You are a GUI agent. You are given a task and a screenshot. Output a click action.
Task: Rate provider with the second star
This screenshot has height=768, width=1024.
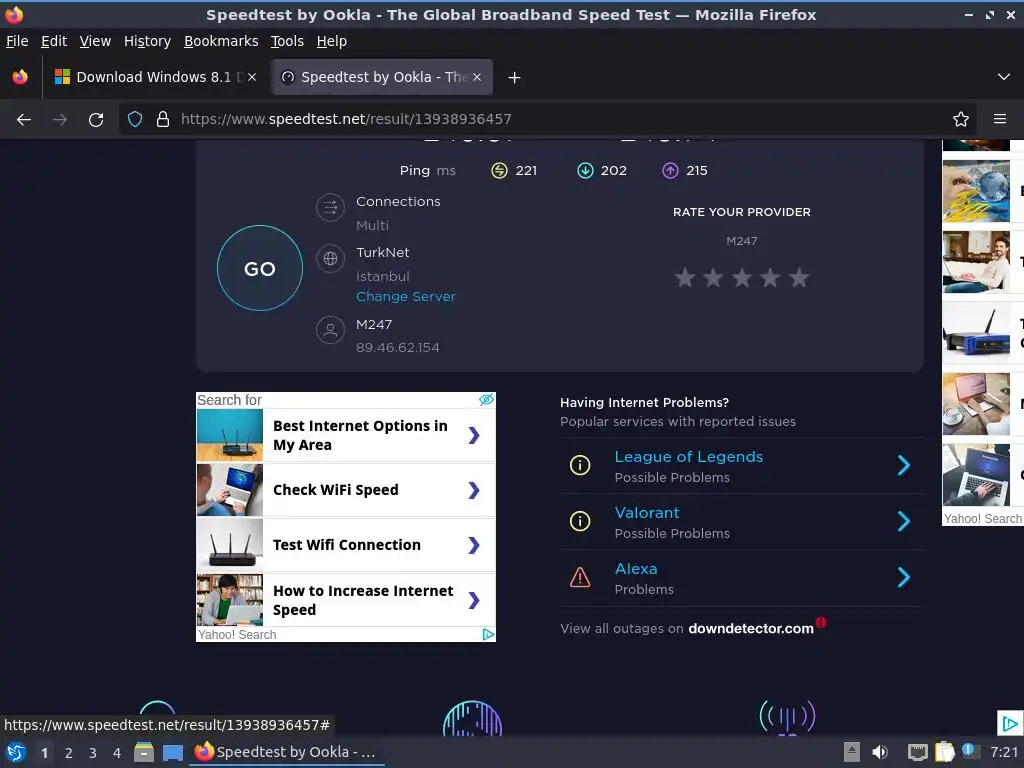713,278
